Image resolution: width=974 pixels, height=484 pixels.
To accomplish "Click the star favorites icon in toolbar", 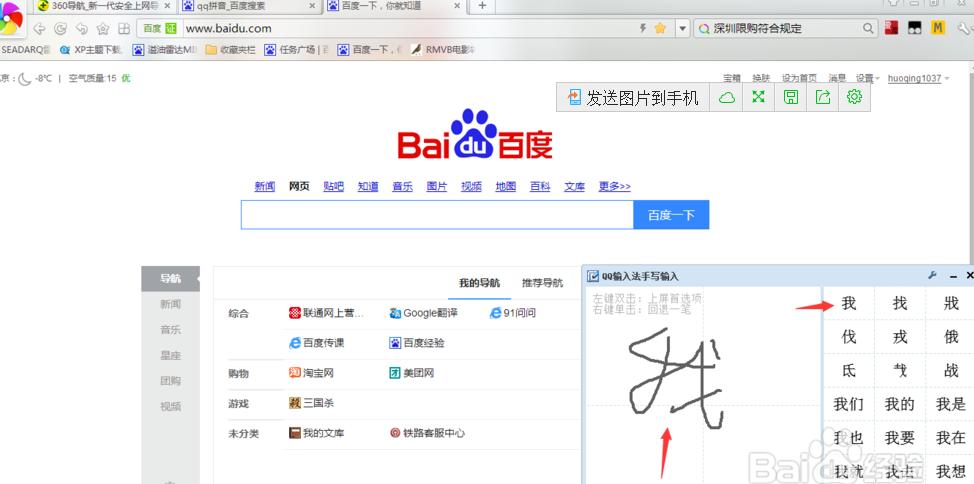I will coord(103,29).
